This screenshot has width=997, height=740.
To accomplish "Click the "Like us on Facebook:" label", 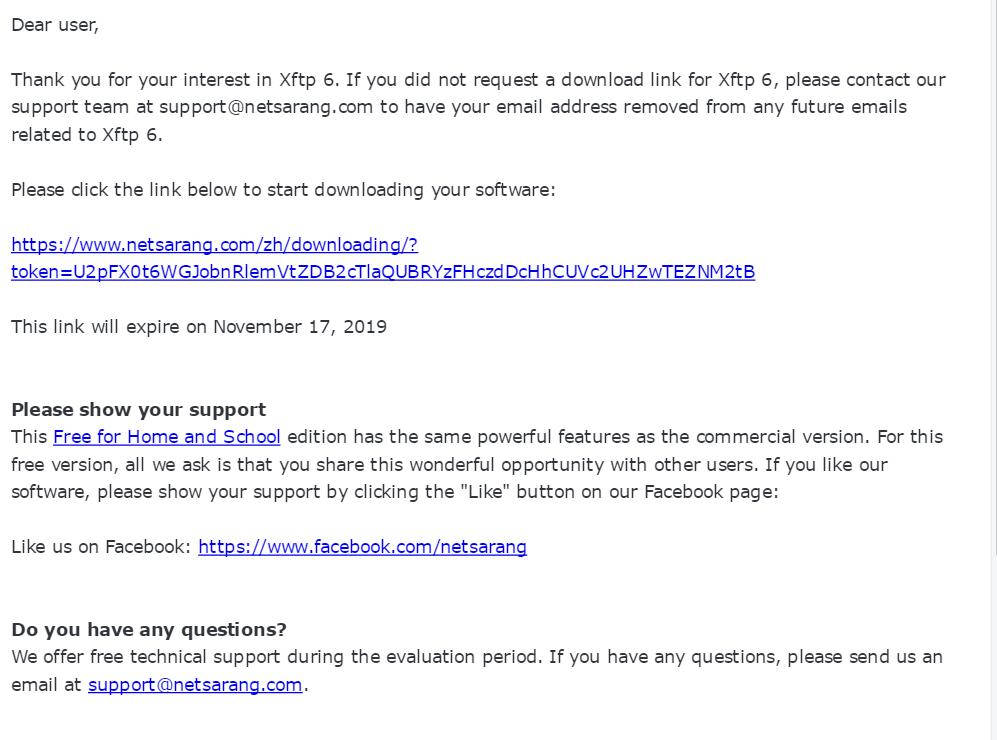I will 101,547.
